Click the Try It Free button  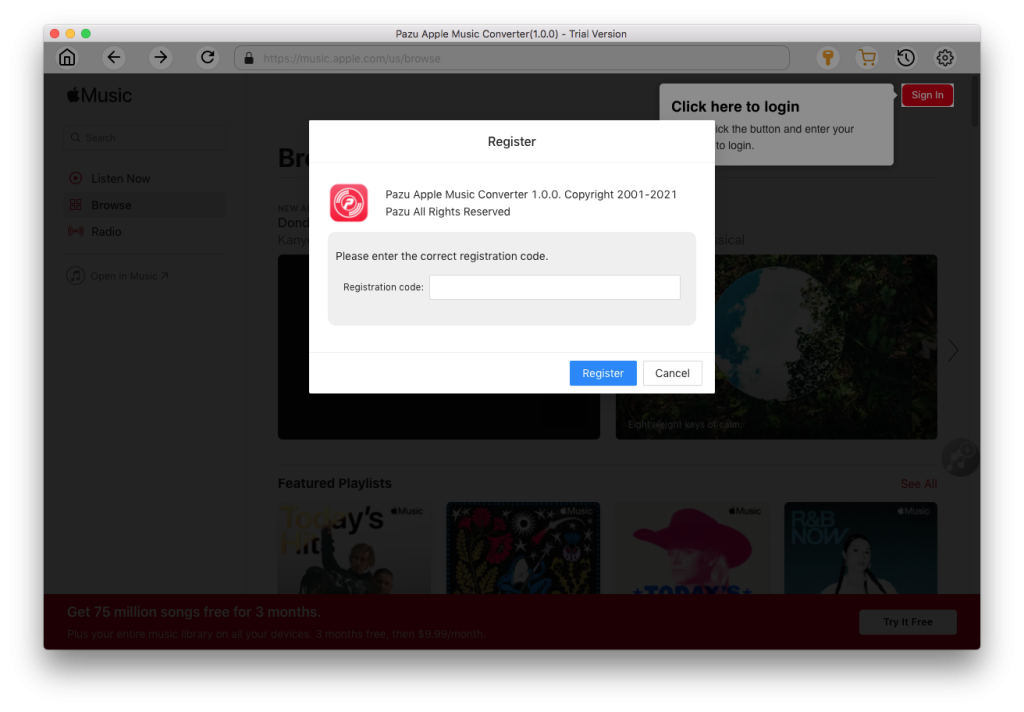coord(908,622)
